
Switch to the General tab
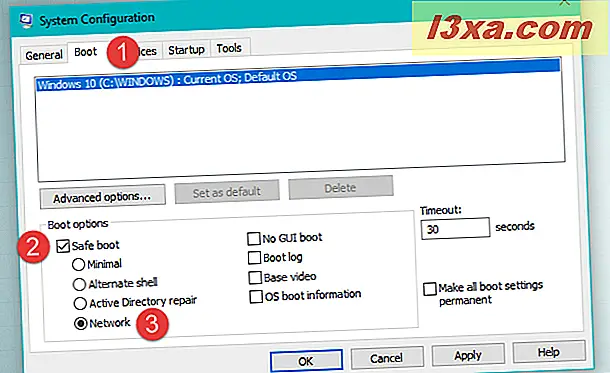point(44,55)
